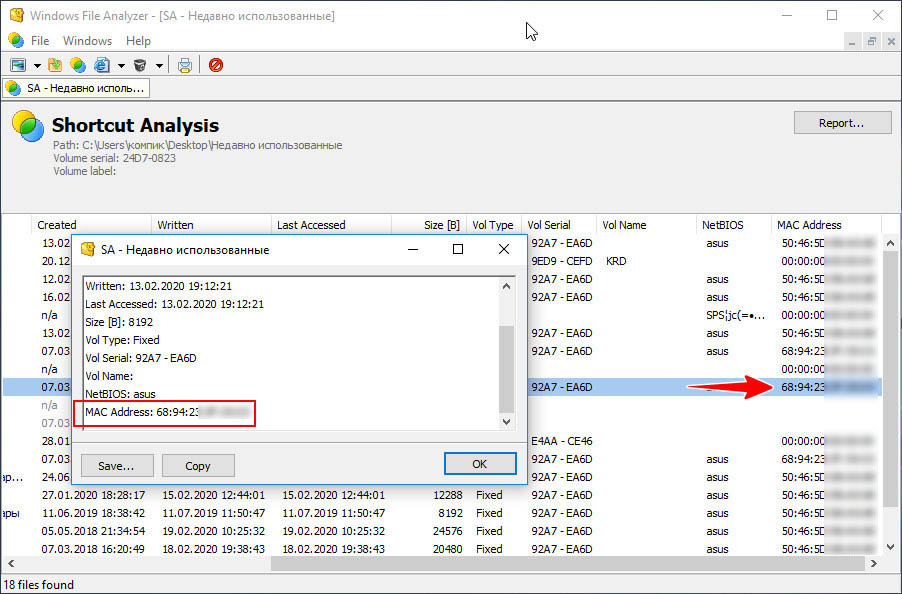Click the Print toolbar icon
The width and height of the screenshot is (902, 594).
[x=185, y=65]
